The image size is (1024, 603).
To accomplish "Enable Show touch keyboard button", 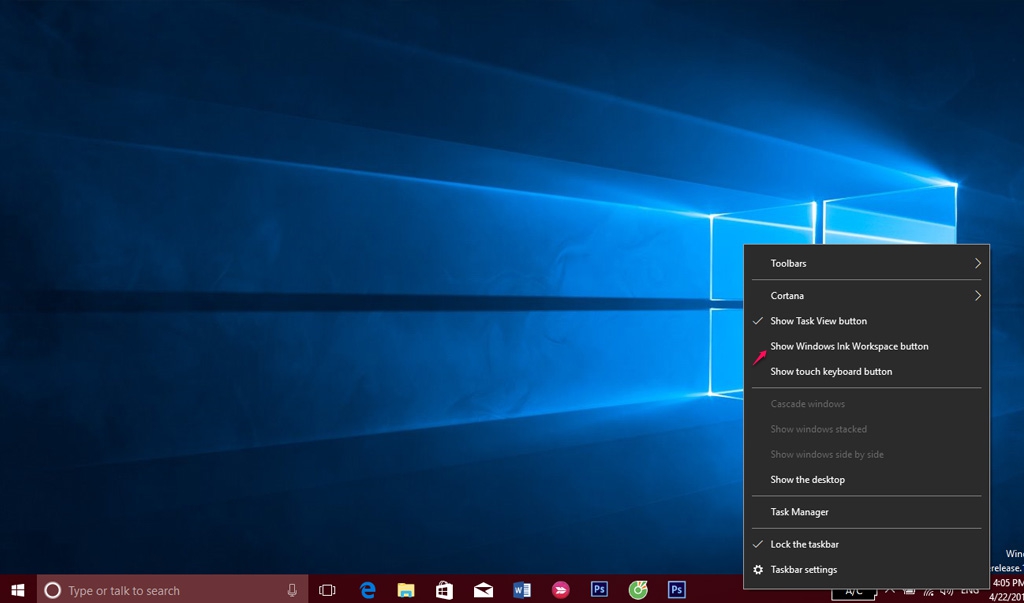I will click(831, 371).
